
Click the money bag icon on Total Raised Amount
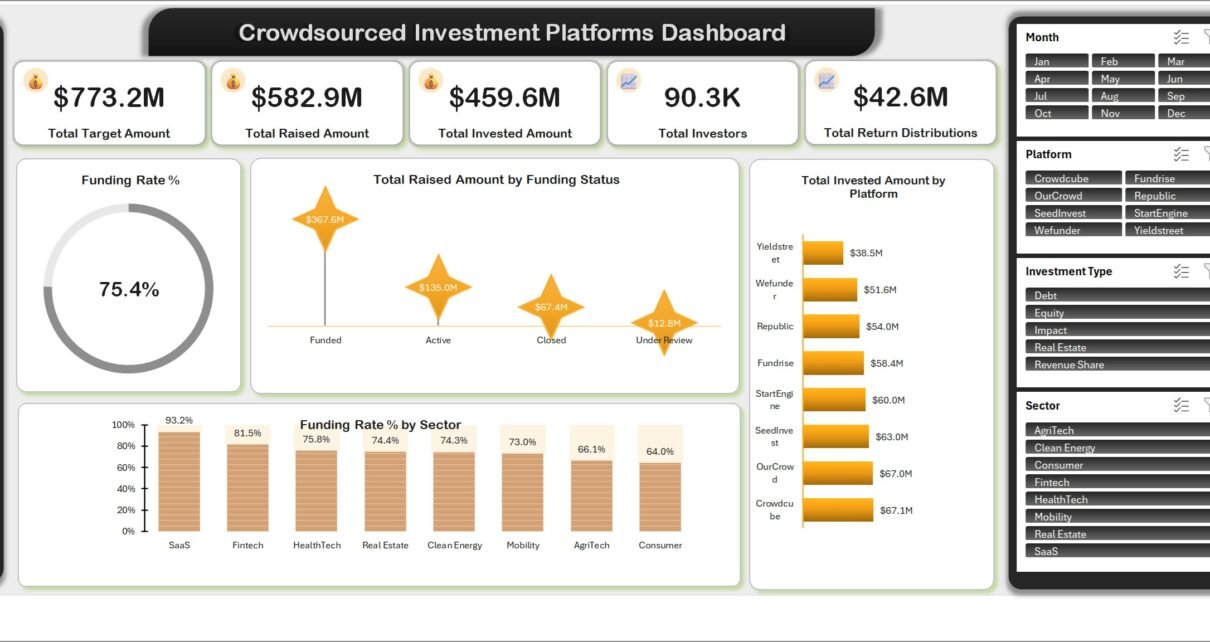pos(233,82)
